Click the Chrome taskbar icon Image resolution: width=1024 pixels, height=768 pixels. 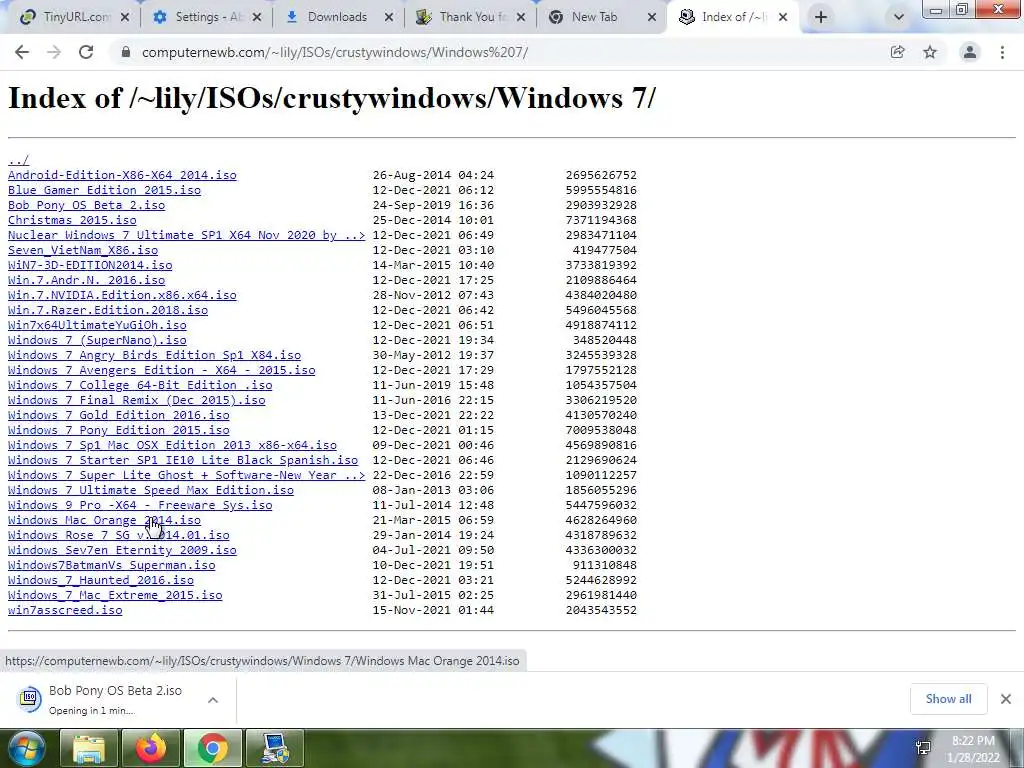click(213, 748)
